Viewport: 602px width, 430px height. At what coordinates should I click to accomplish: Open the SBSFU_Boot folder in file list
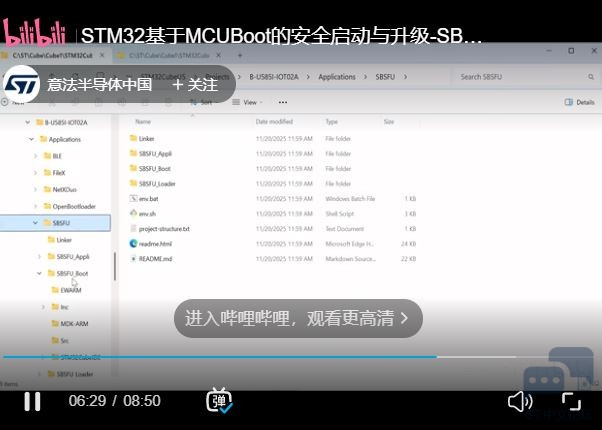pyautogui.click(x=150, y=169)
